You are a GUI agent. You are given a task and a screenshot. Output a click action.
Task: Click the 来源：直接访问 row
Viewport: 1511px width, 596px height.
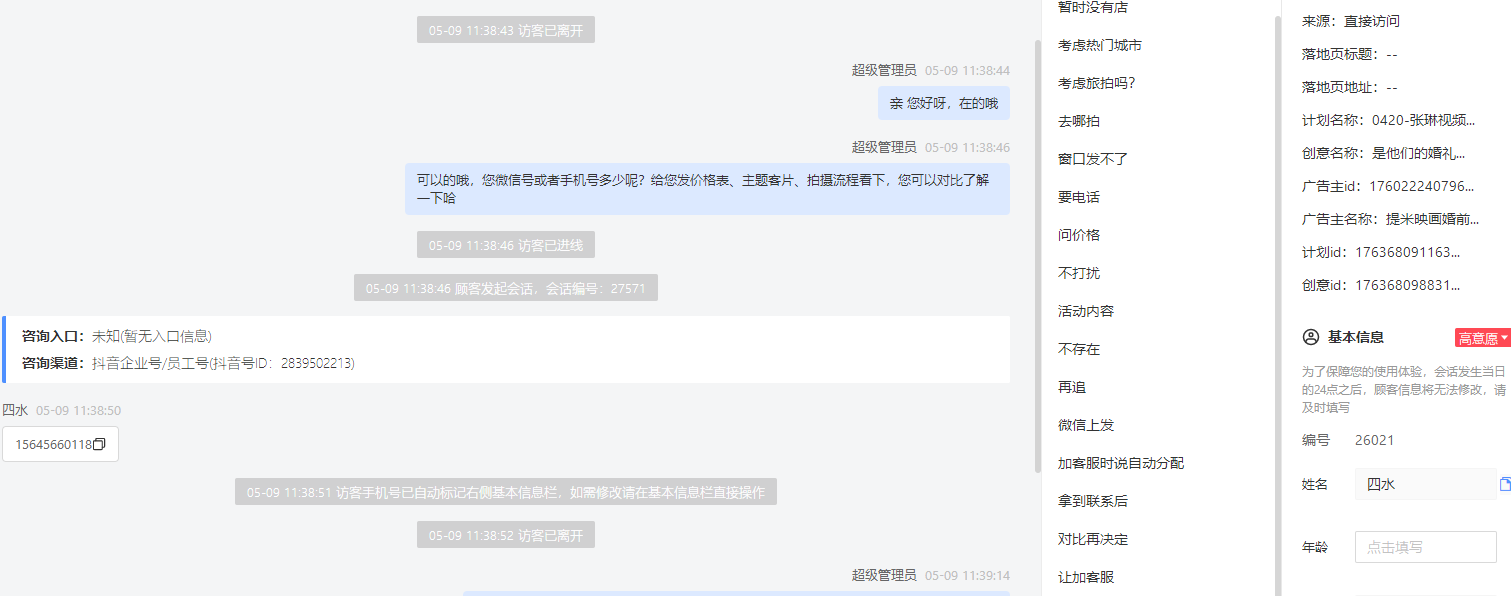pos(1351,21)
